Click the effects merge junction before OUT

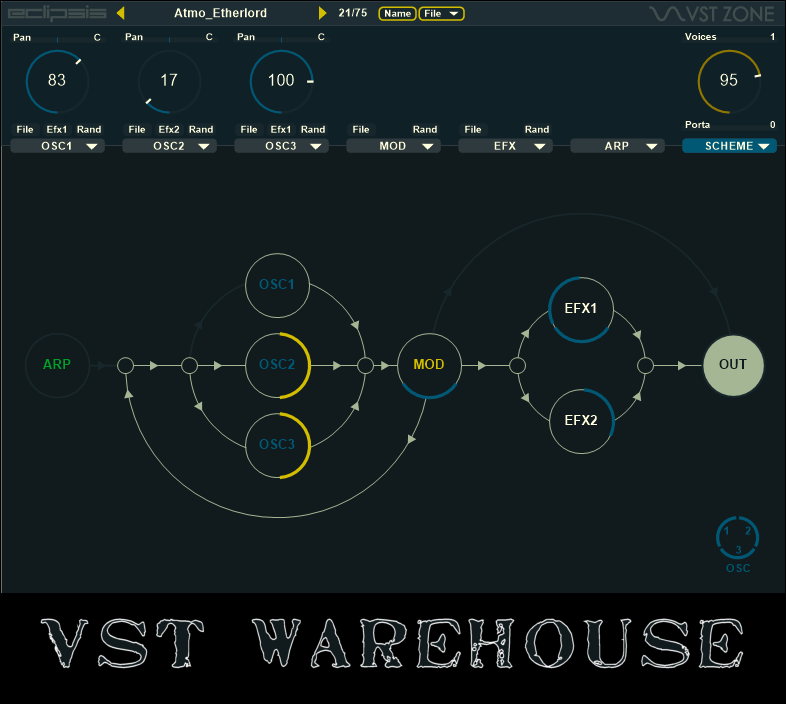646,366
